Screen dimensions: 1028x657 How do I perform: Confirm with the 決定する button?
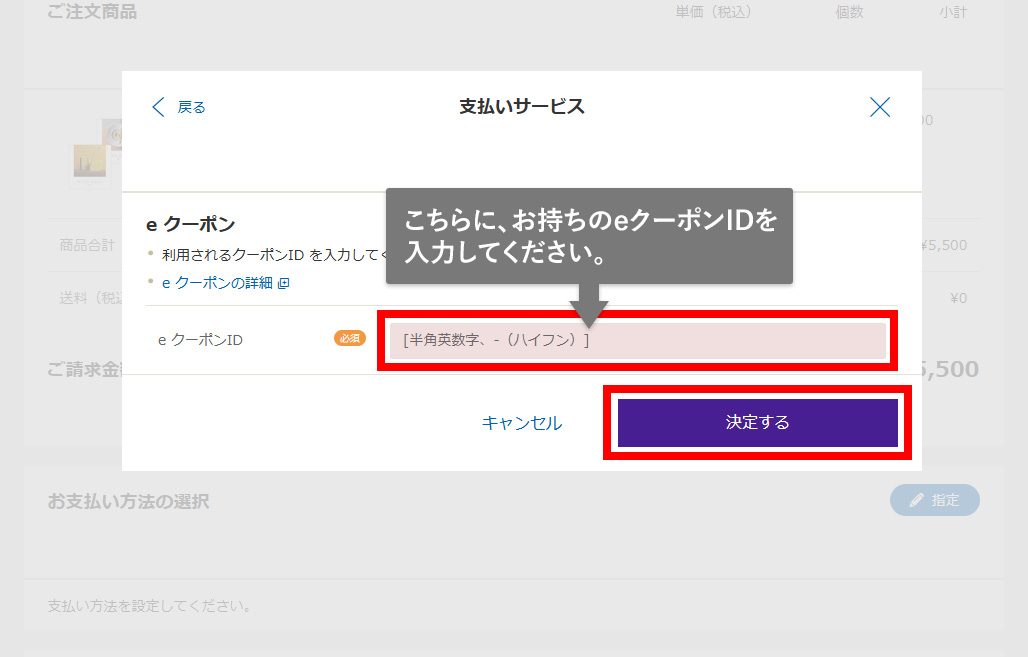click(757, 423)
